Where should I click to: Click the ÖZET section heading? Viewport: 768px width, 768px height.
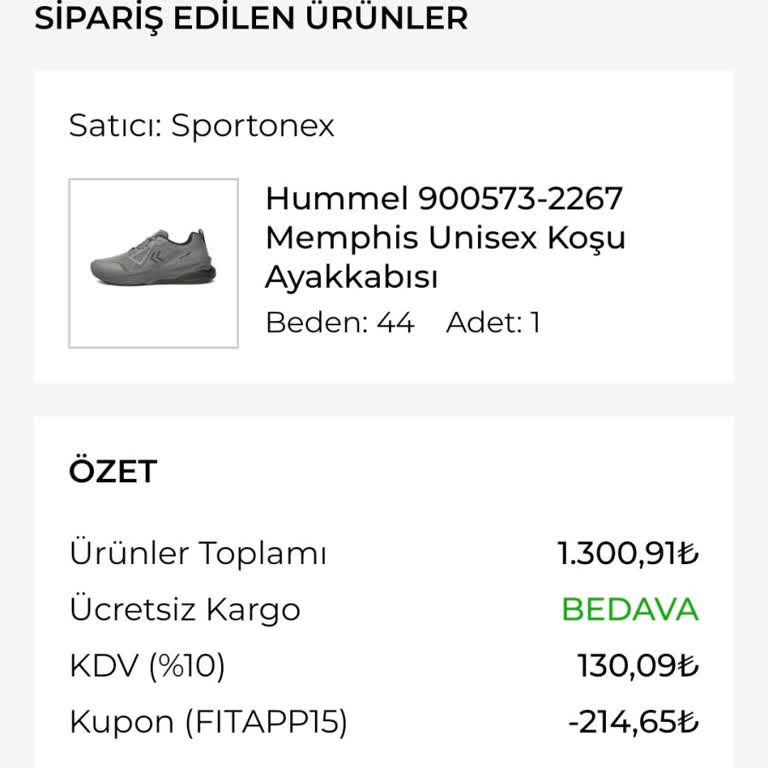[112, 471]
